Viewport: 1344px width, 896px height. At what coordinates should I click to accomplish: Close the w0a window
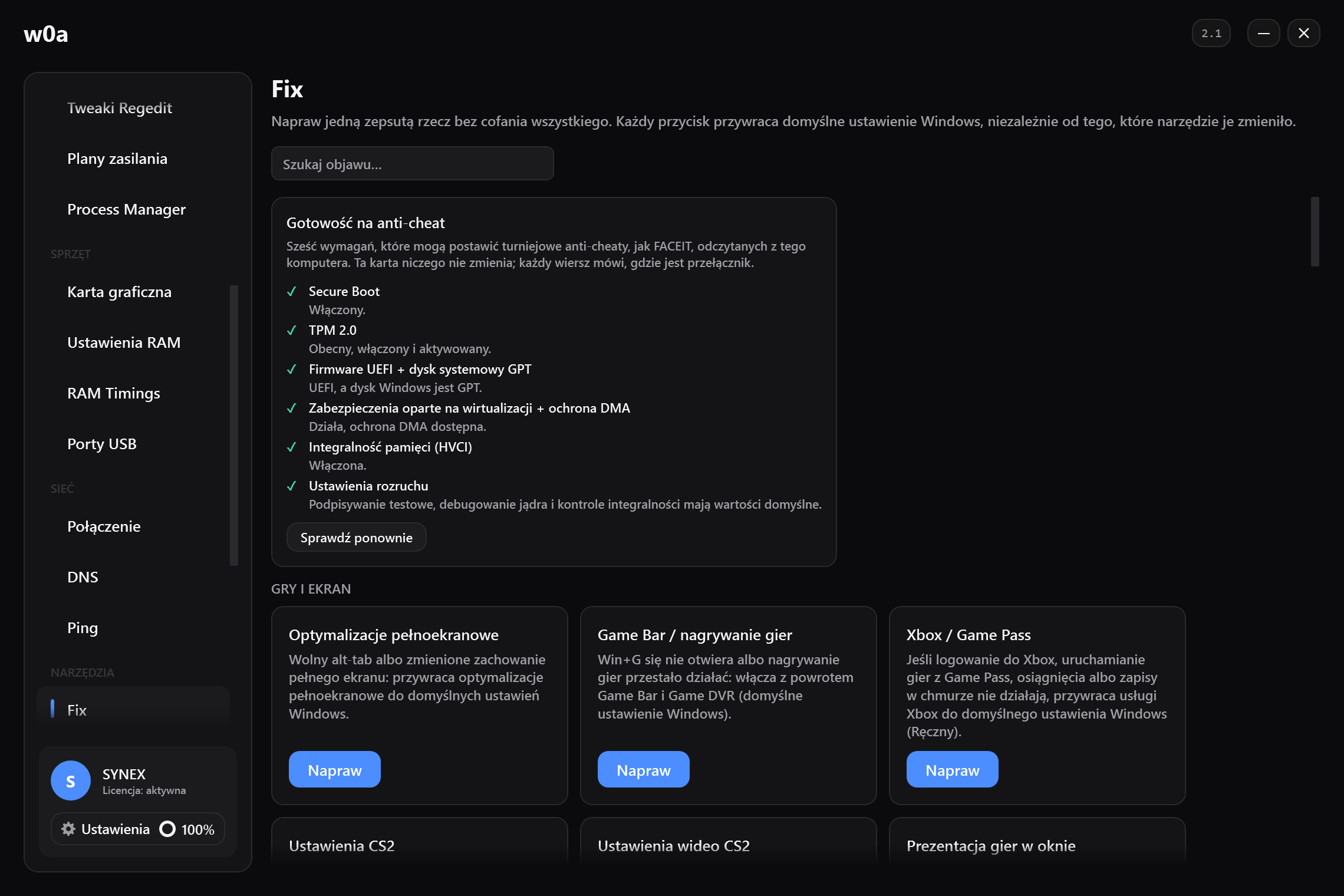point(1303,33)
